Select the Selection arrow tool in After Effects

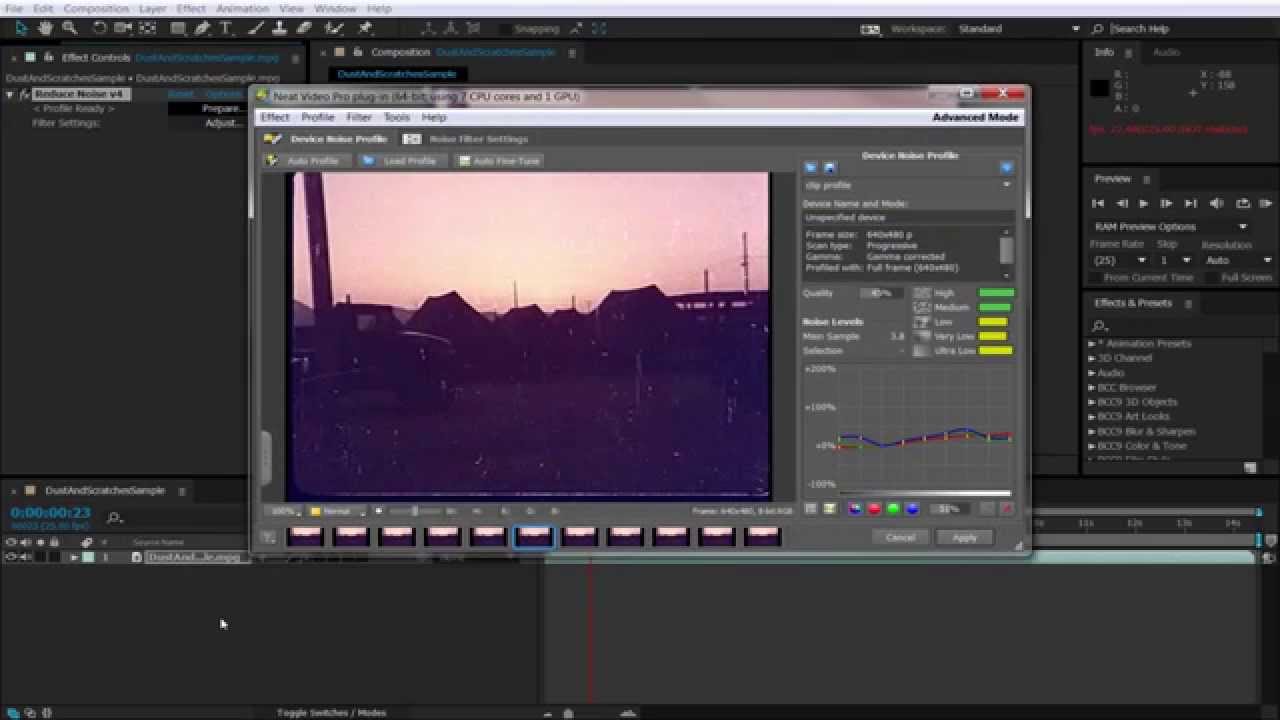[x=22, y=28]
